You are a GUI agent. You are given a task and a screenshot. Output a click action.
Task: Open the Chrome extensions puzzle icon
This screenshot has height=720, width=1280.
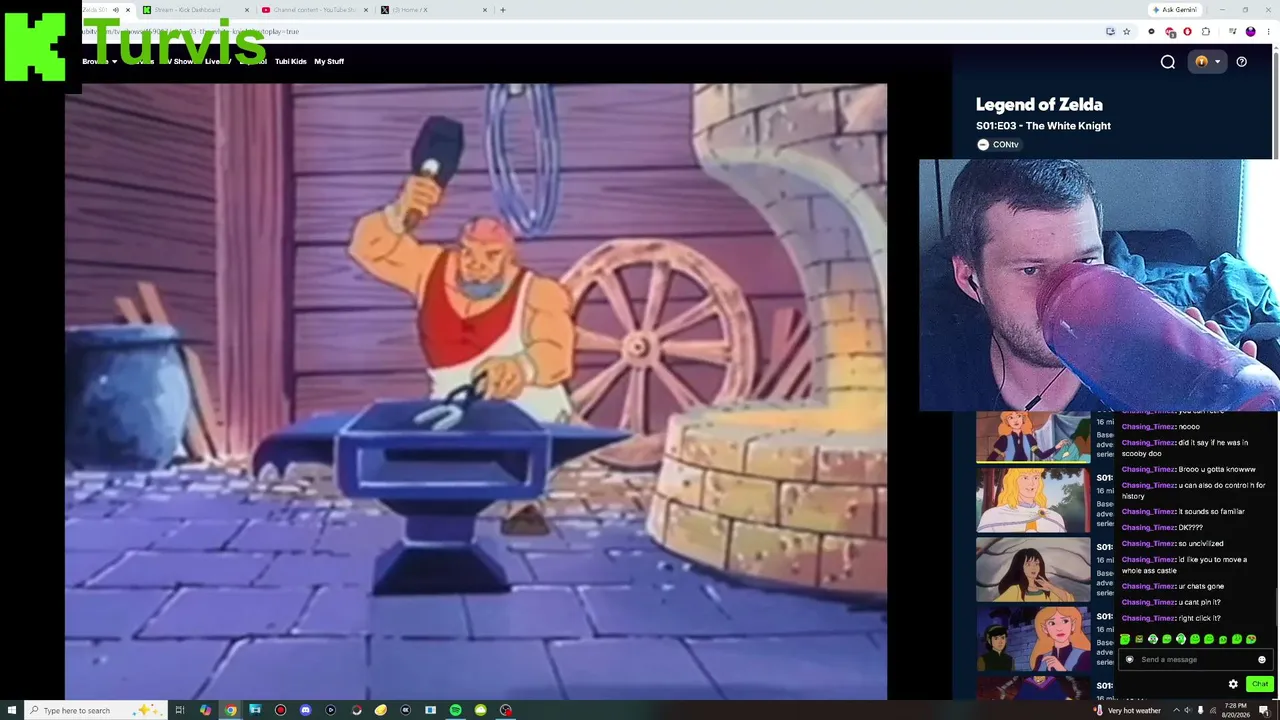pos(1205,32)
